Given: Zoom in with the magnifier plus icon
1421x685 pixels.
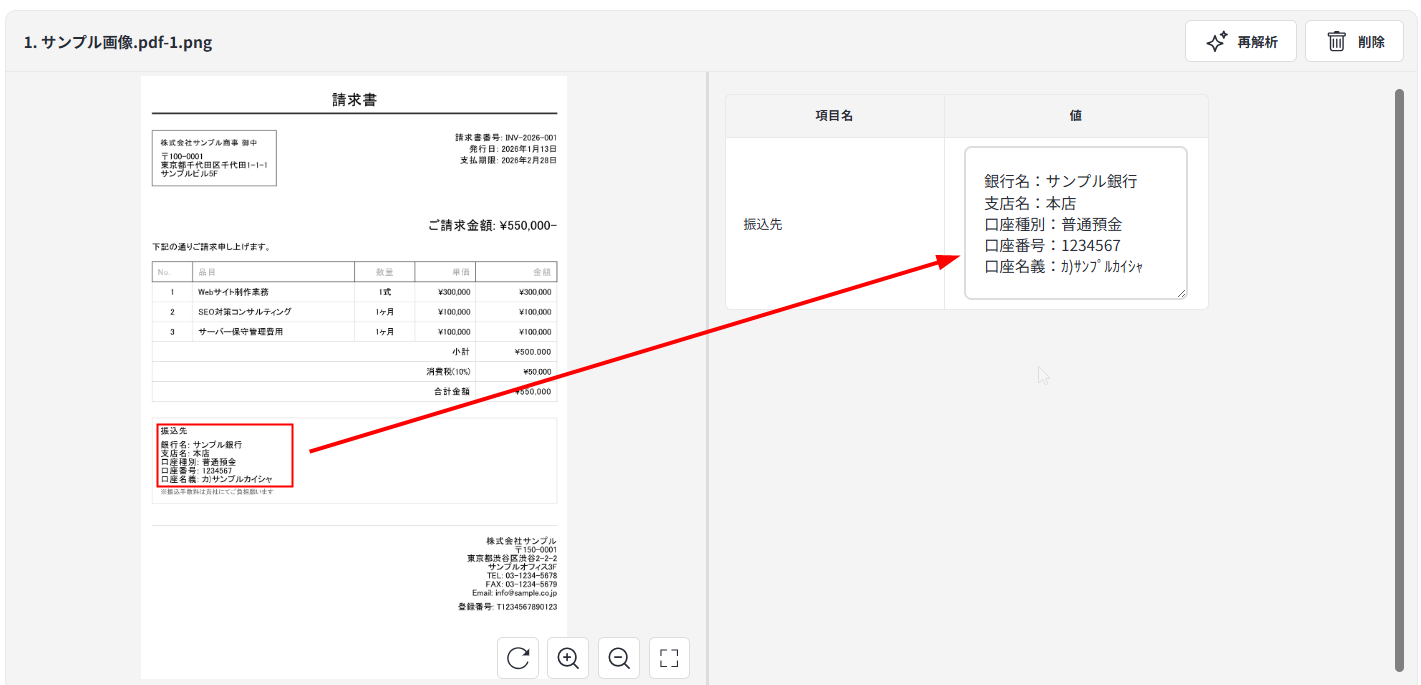Looking at the screenshot, I should coord(568,658).
